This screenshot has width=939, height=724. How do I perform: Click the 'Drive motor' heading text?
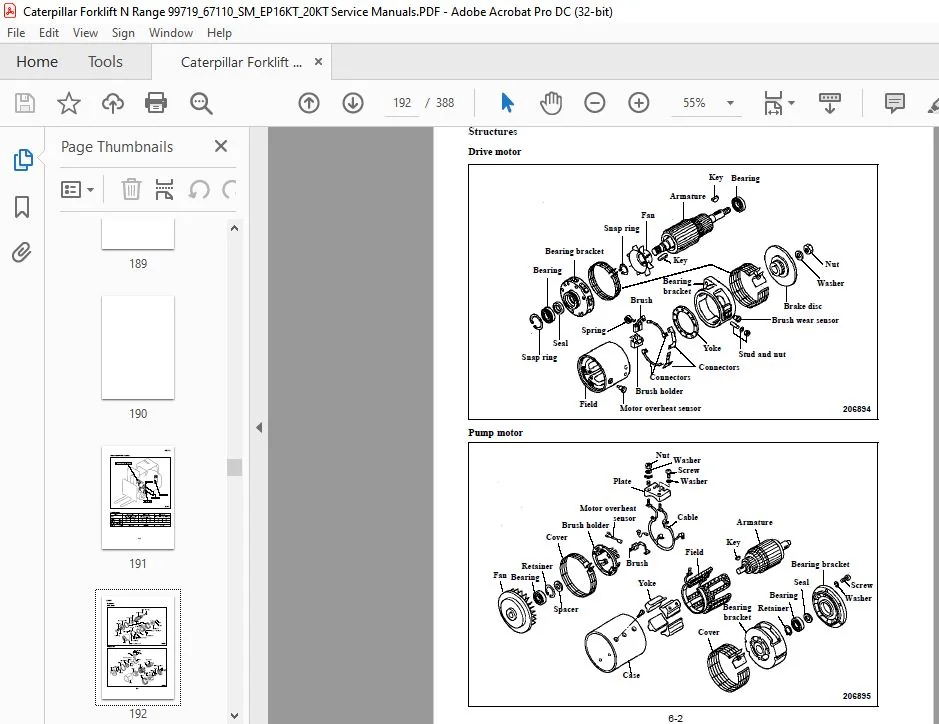(495, 152)
